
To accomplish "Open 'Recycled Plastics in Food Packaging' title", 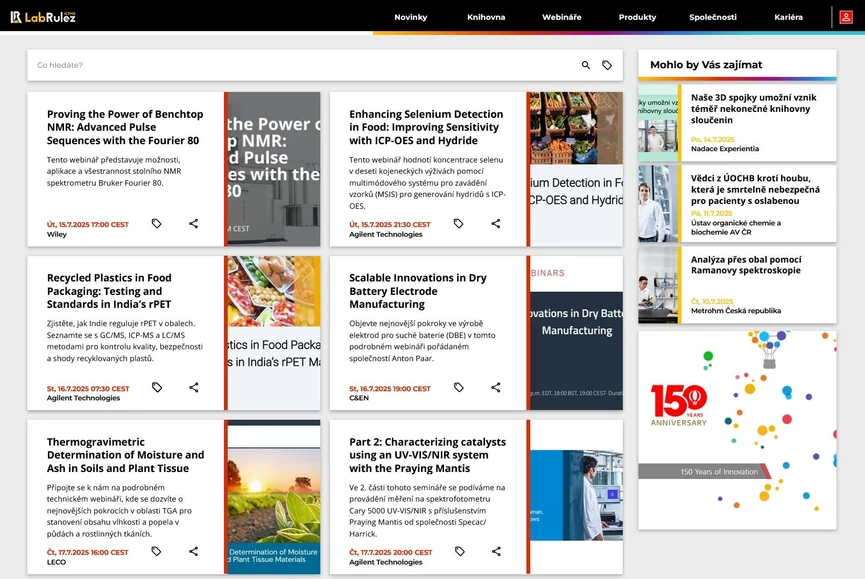I will click(x=109, y=291).
